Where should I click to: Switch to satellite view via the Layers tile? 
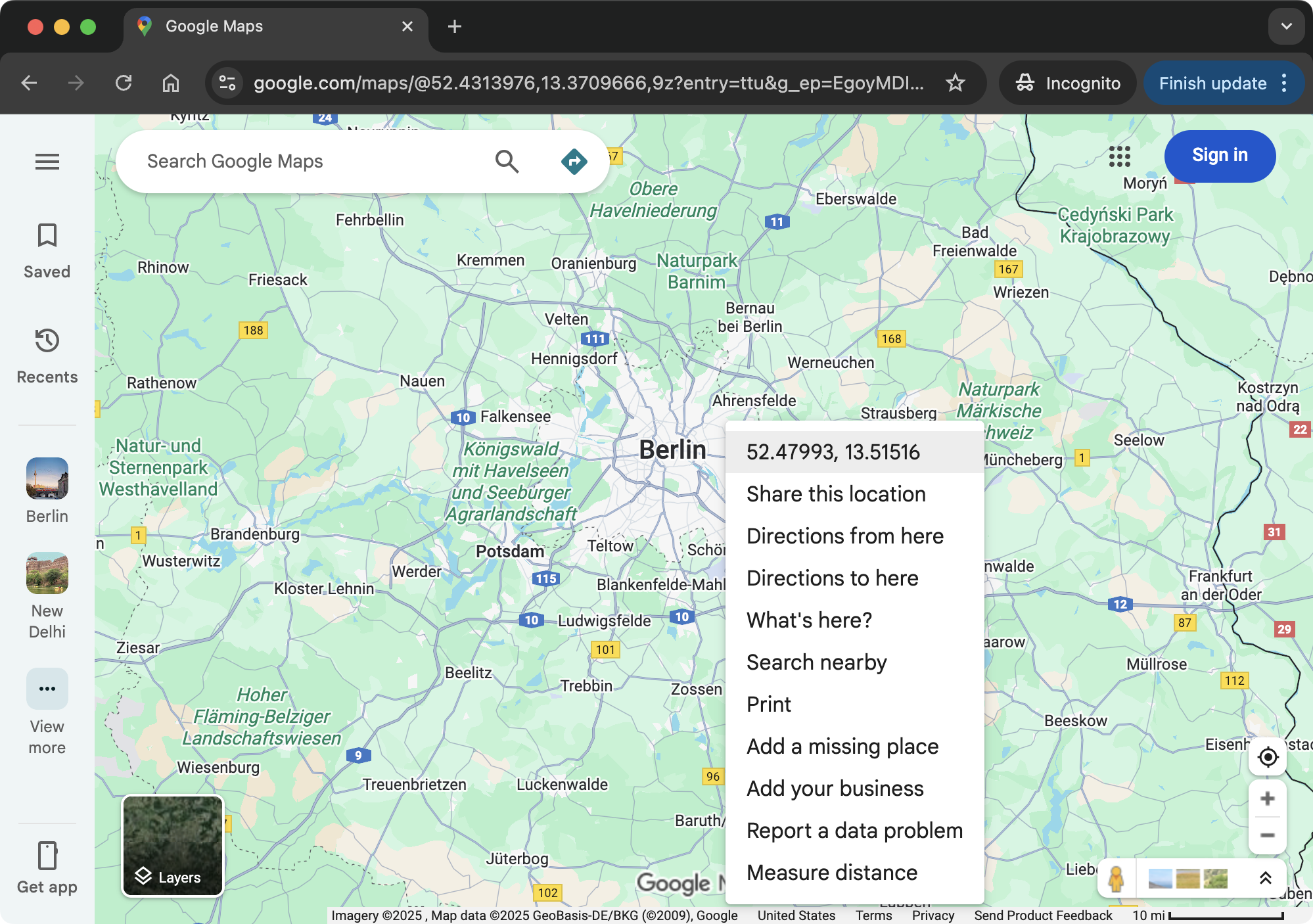coord(172,847)
